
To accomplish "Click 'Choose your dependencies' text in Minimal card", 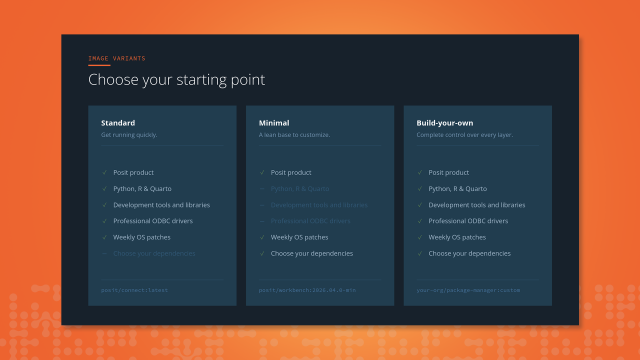I will (312, 253).
